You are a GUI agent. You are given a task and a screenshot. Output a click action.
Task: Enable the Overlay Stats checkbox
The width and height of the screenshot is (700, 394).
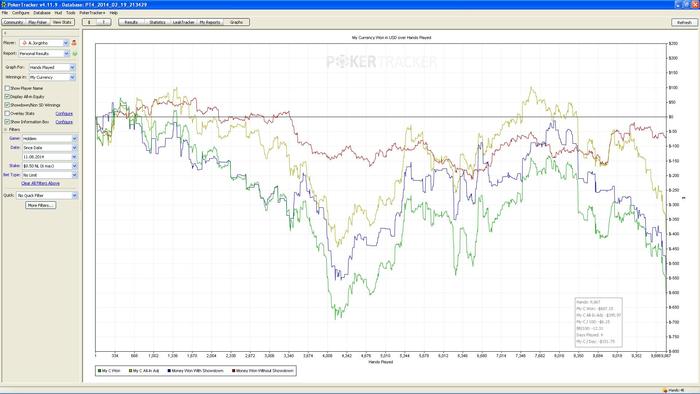coord(7,113)
